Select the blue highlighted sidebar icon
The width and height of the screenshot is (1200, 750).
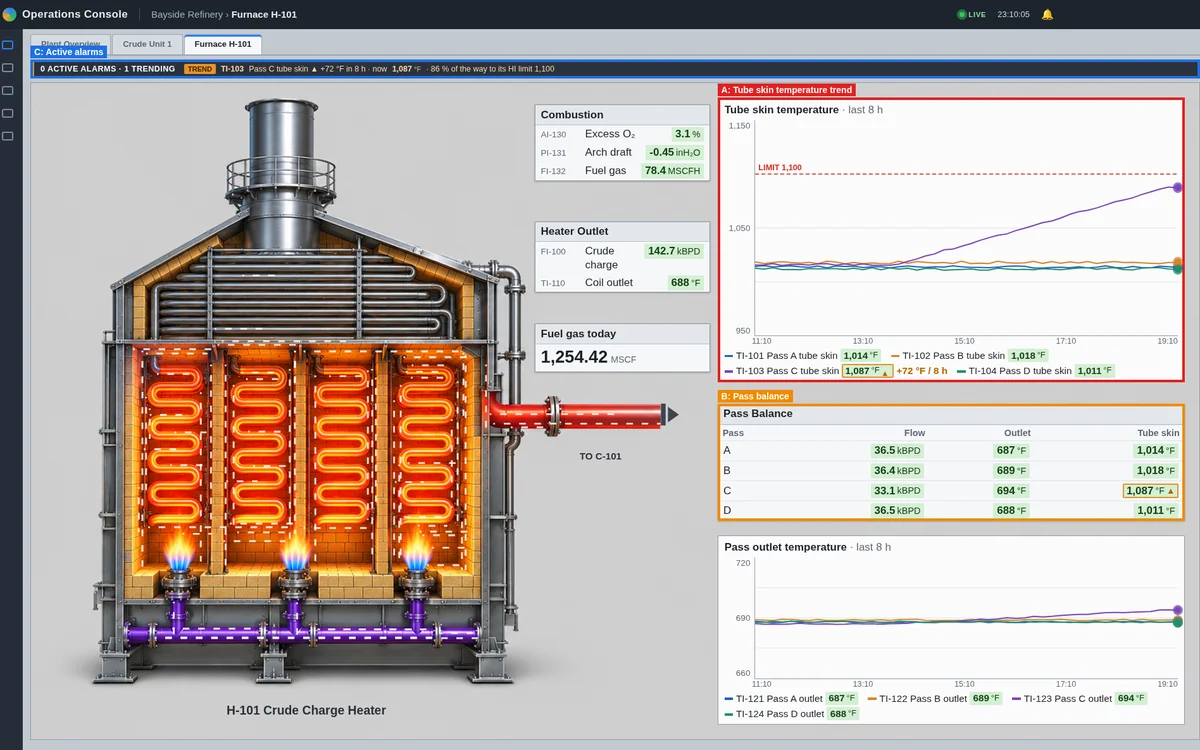click(8, 45)
